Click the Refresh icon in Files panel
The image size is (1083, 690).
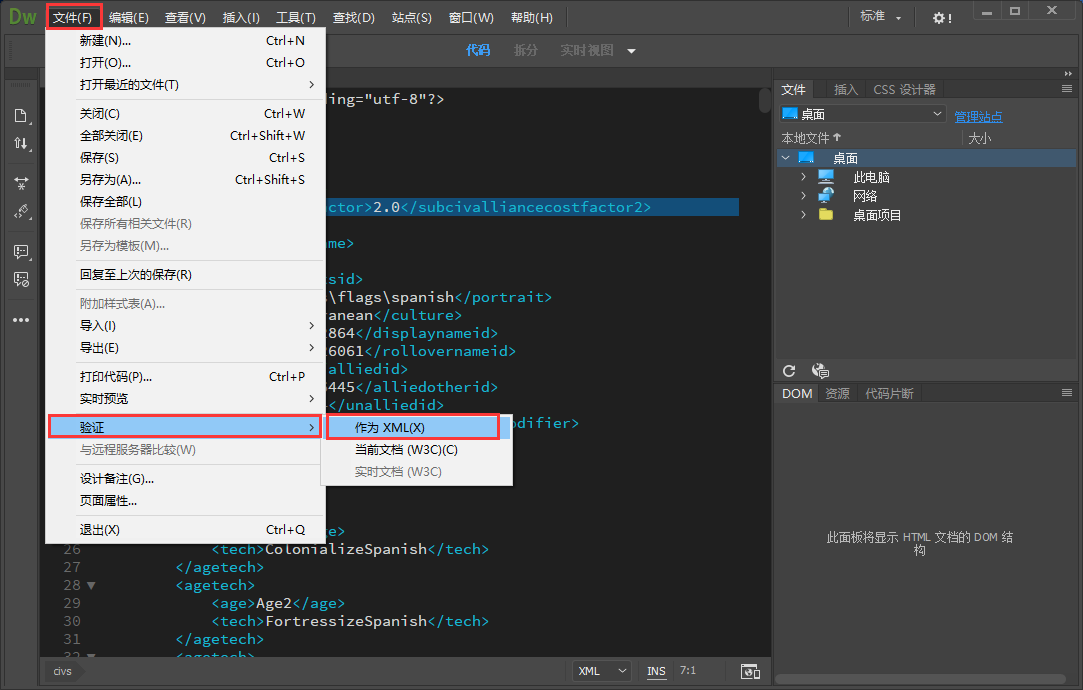pyautogui.click(x=789, y=371)
